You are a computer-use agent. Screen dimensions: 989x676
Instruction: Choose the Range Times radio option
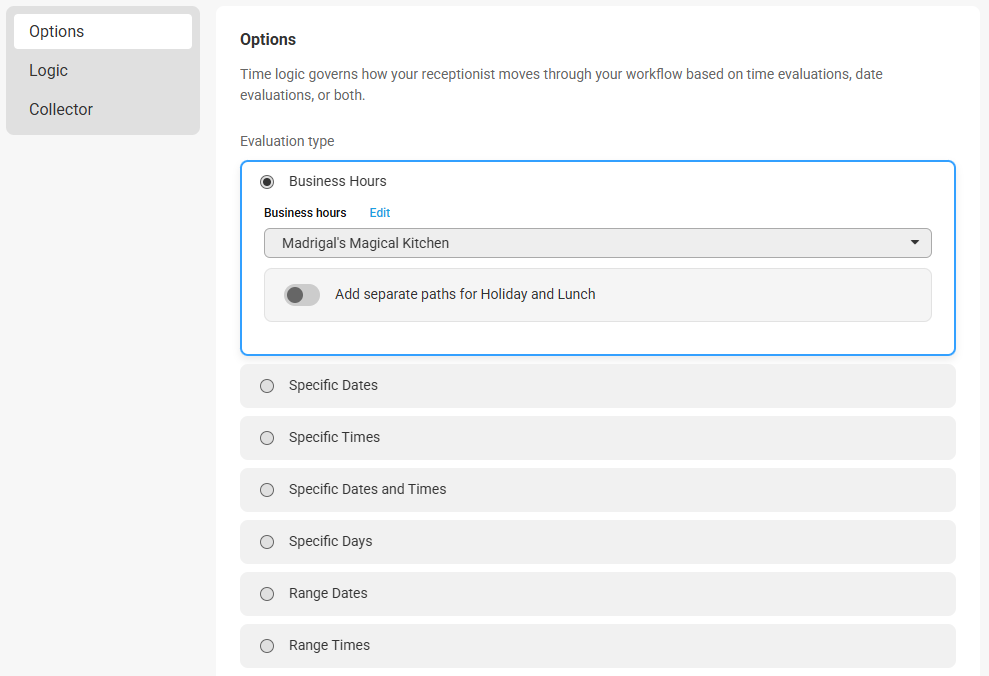point(267,646)
